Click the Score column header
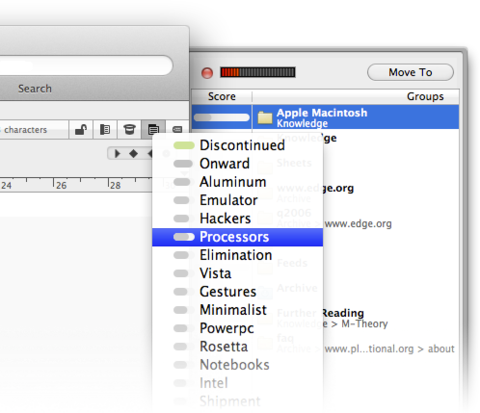The width and height of the screenshot is (480, 413). click(x=222, y=97)
